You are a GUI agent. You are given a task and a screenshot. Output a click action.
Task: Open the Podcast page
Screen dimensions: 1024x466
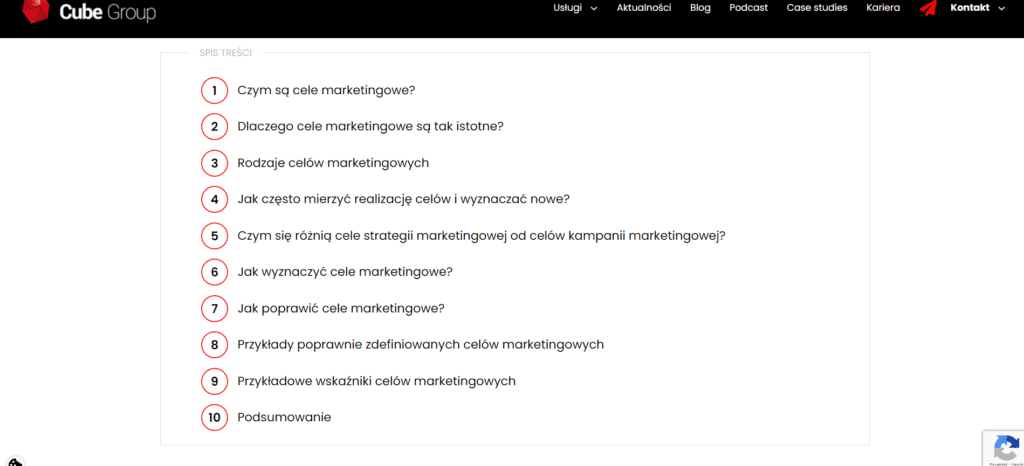[x=748, y=8]
